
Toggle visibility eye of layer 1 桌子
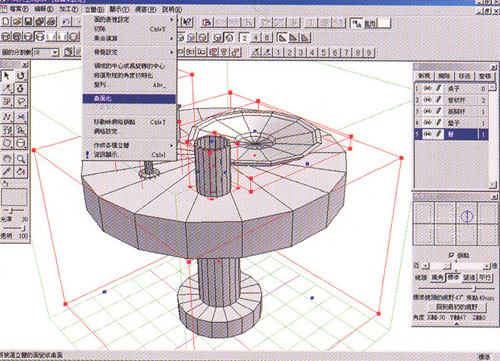(x=428, y=88)
